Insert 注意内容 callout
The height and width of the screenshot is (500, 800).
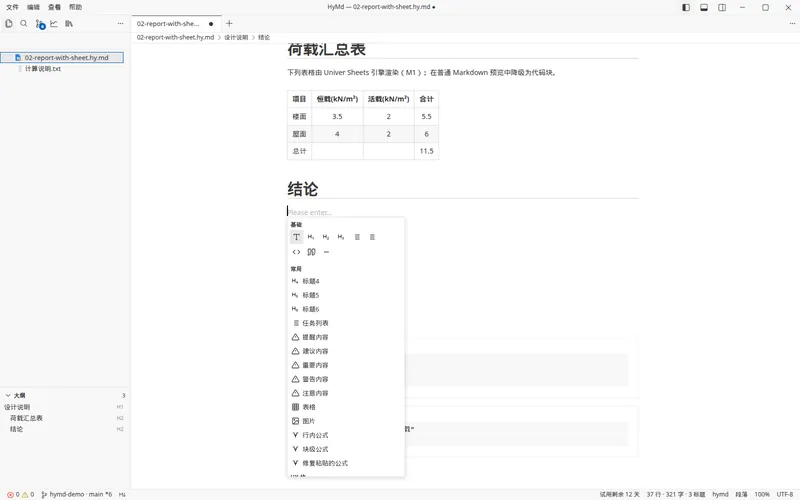click(346, 393)
